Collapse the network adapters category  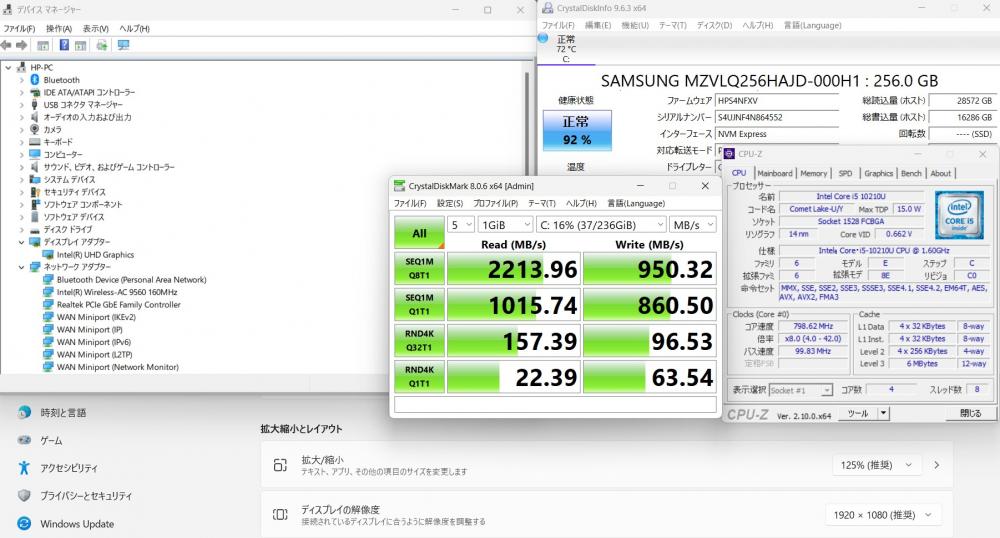(x=22, y=267)
